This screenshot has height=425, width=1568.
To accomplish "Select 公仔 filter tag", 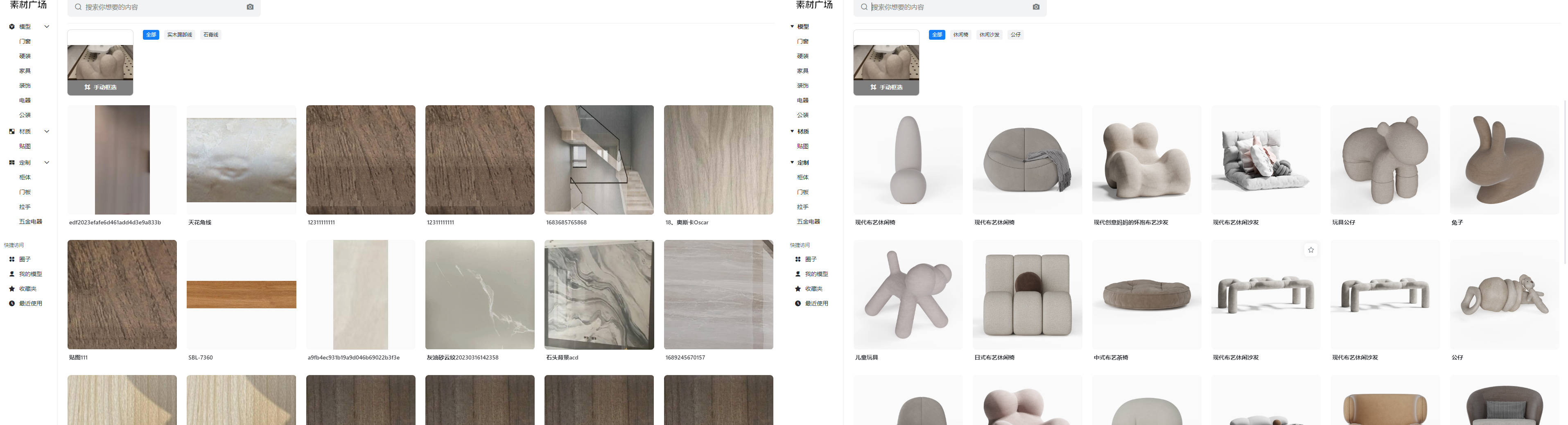I will click(1016, 35).
